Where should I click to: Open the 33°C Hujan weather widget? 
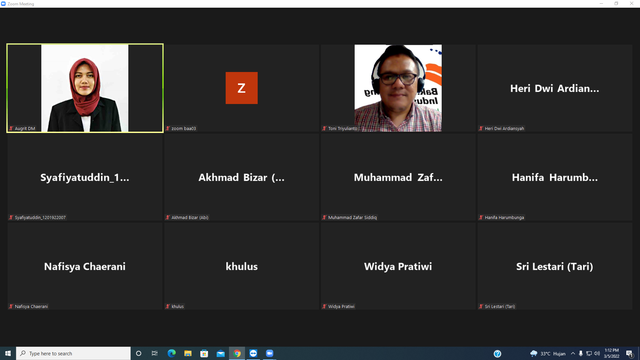(x=548, y=353)
